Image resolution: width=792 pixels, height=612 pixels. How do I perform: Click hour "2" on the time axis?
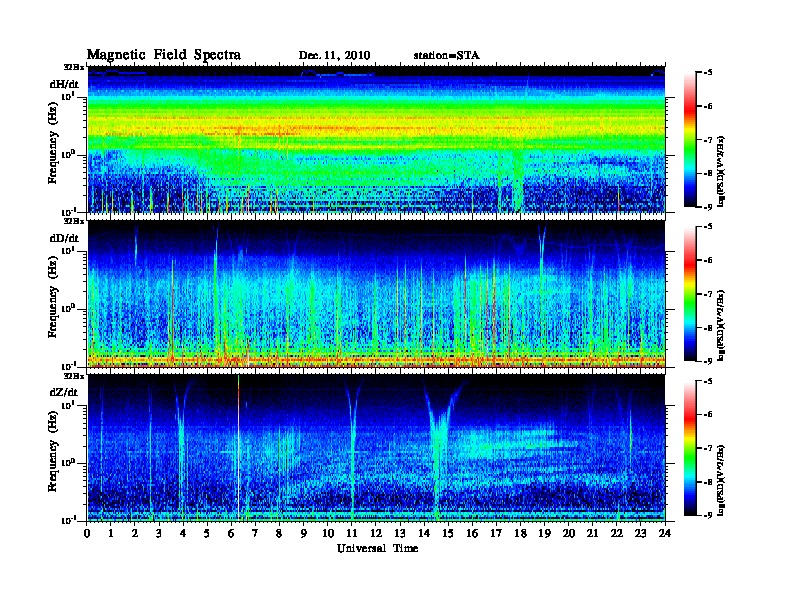pyautogui.click(x=135, y=533)
